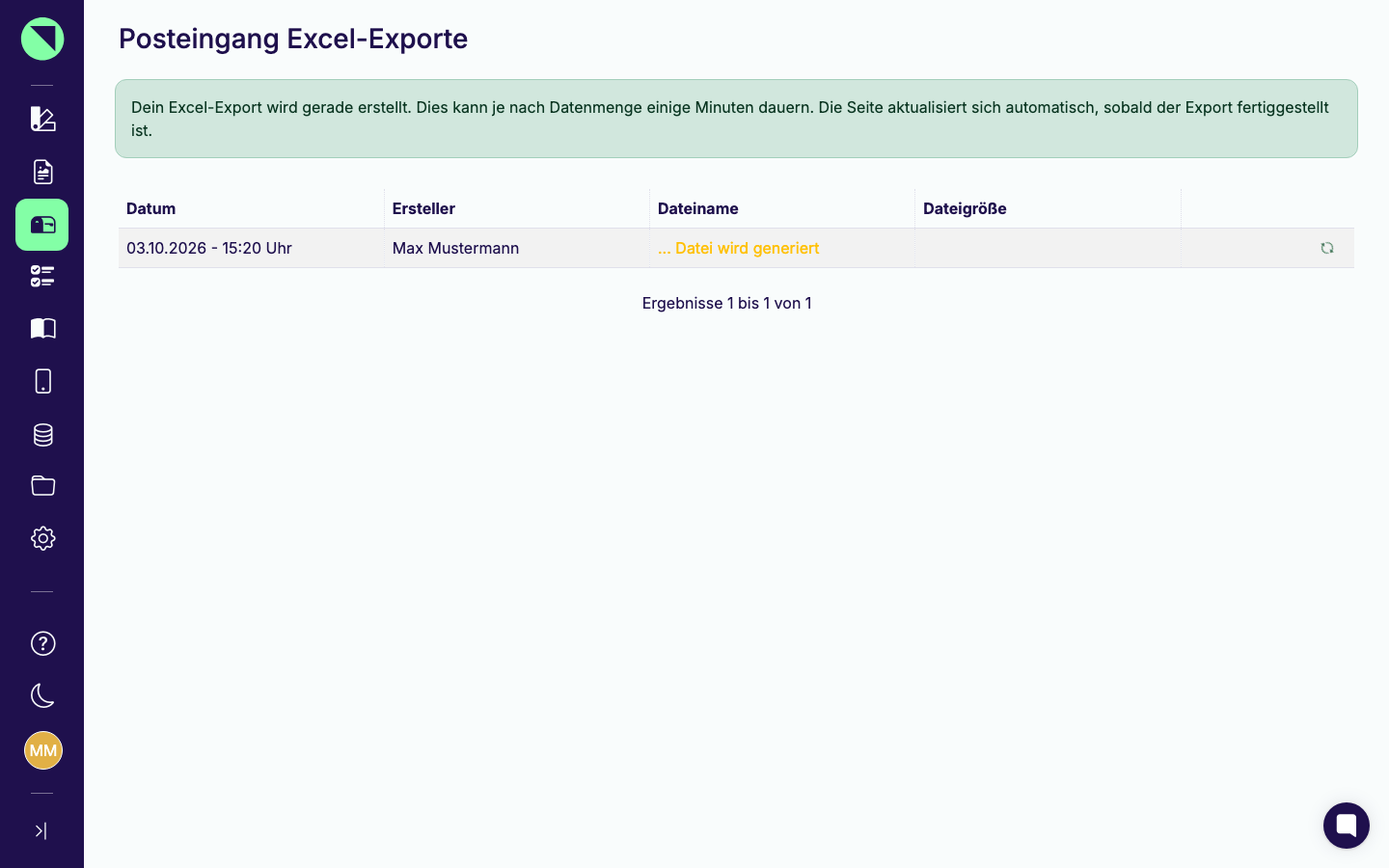
Task: Expand the sidebar with the arrow icon
Action: point(41,830)
